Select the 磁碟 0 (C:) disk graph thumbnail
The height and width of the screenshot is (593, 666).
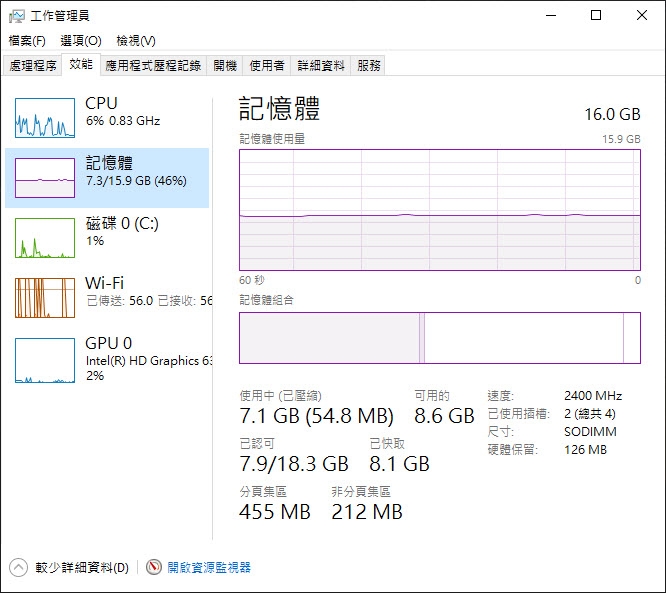coord(45,238)
